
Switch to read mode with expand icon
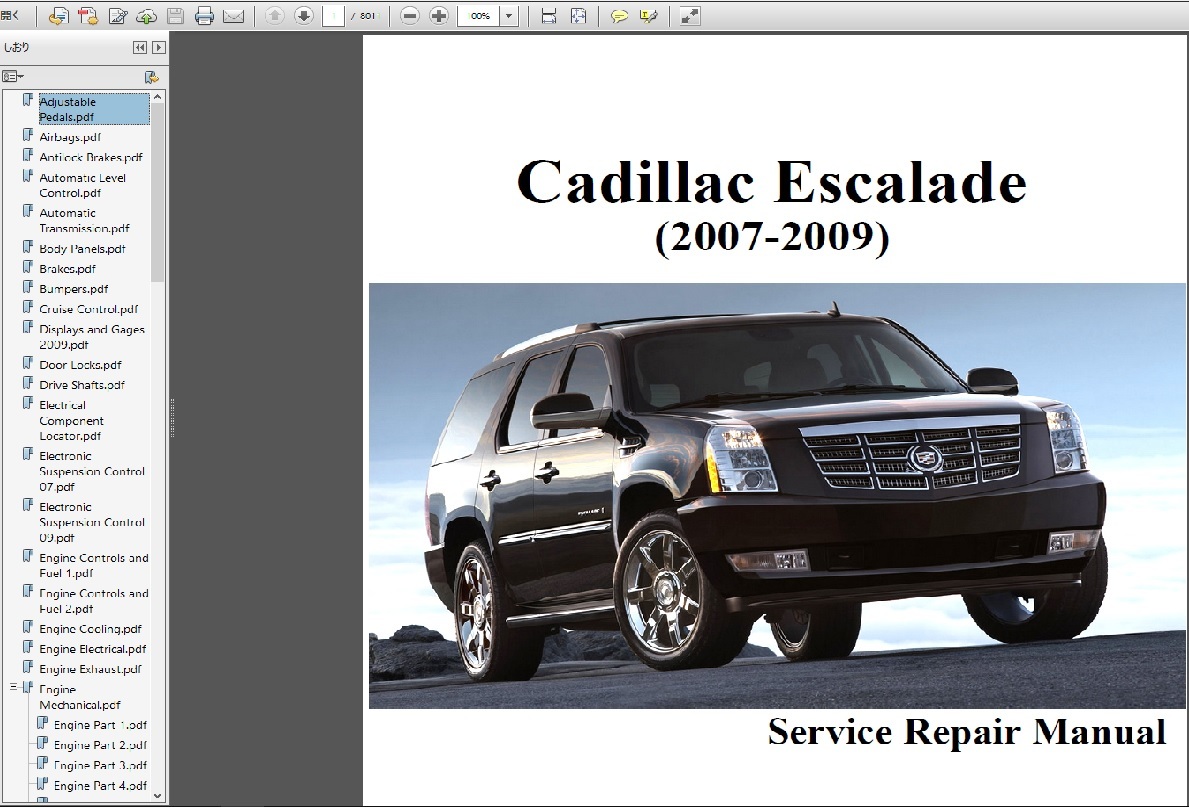pyautogui.click(x=689, y=15)
